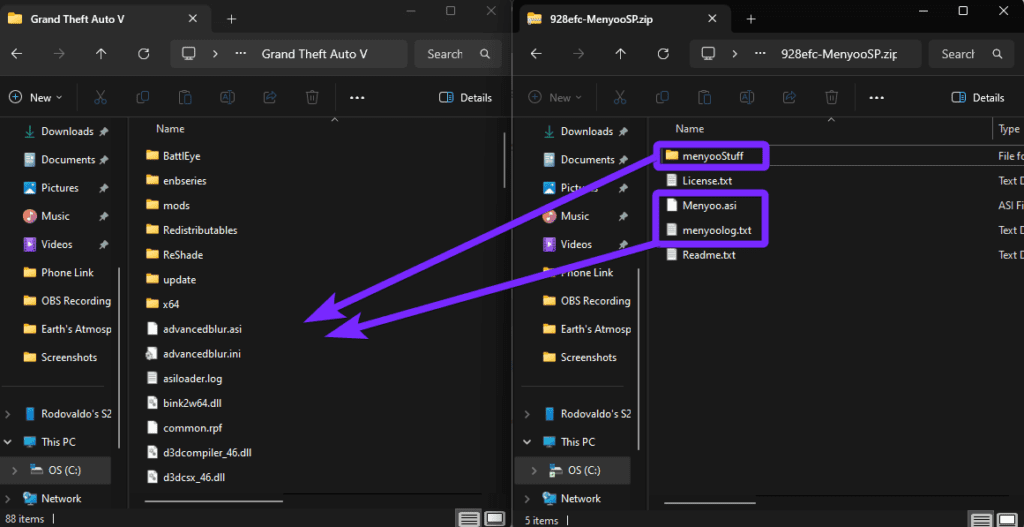Switch GTA V window to large thumbnails view
This screenshot has width=1024, height=527.
[495, 519]
